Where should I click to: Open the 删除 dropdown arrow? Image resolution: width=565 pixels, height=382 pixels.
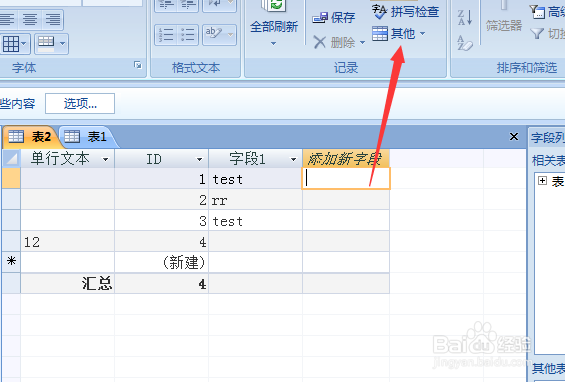point(362,43)
